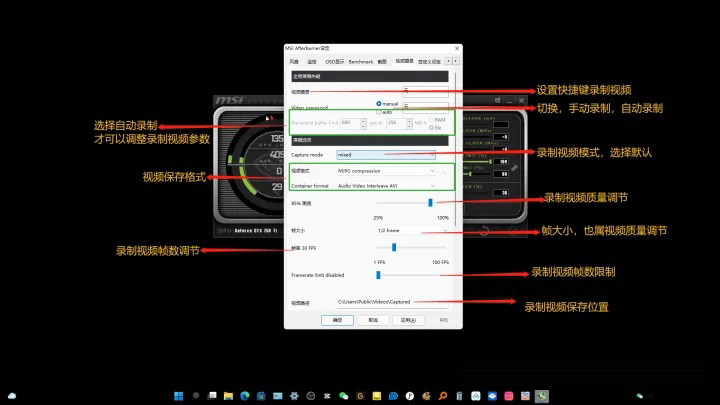The height and width of the screenshot is (405, 720).
Task: Click the video capture hotkey field
Action: point(425,91)
